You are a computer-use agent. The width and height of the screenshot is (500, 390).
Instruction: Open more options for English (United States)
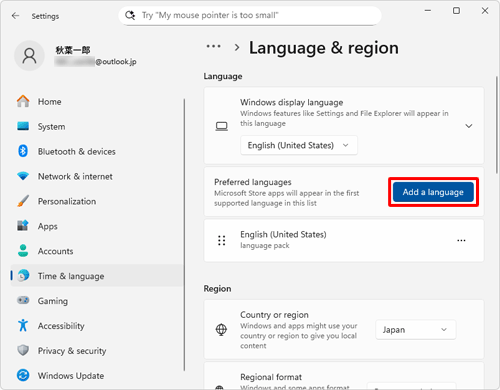[461, 240]
